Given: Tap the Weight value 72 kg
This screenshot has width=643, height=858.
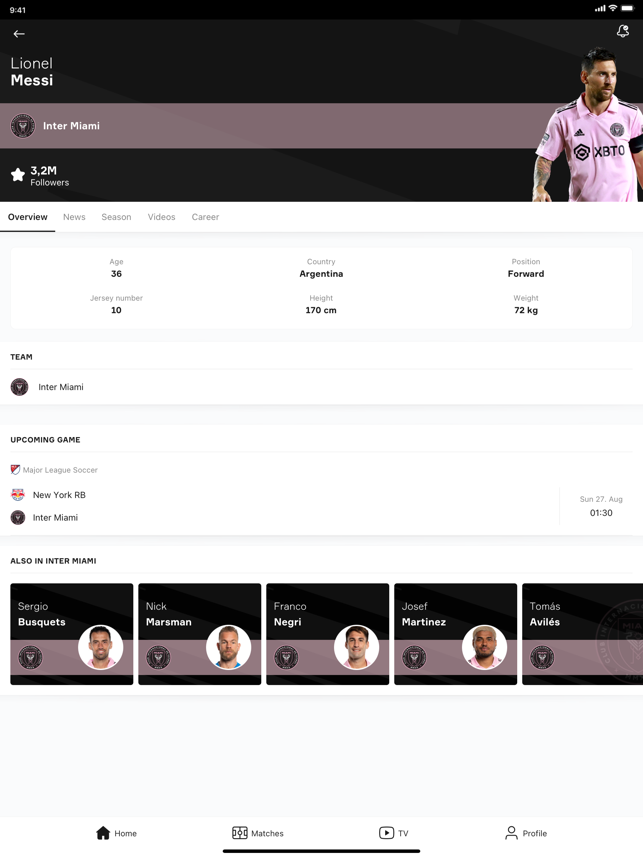Looking at the screenshot, I should [526, 310].
